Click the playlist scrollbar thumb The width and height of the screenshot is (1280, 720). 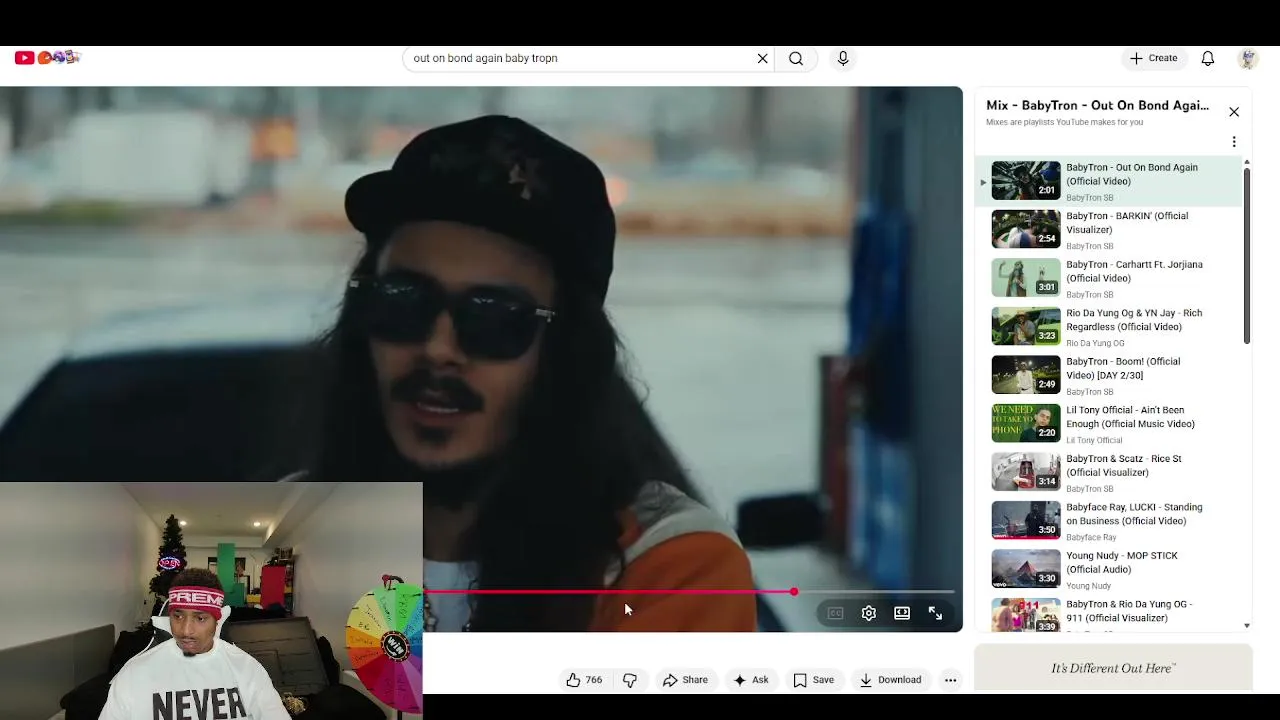tap(1247, 256)
